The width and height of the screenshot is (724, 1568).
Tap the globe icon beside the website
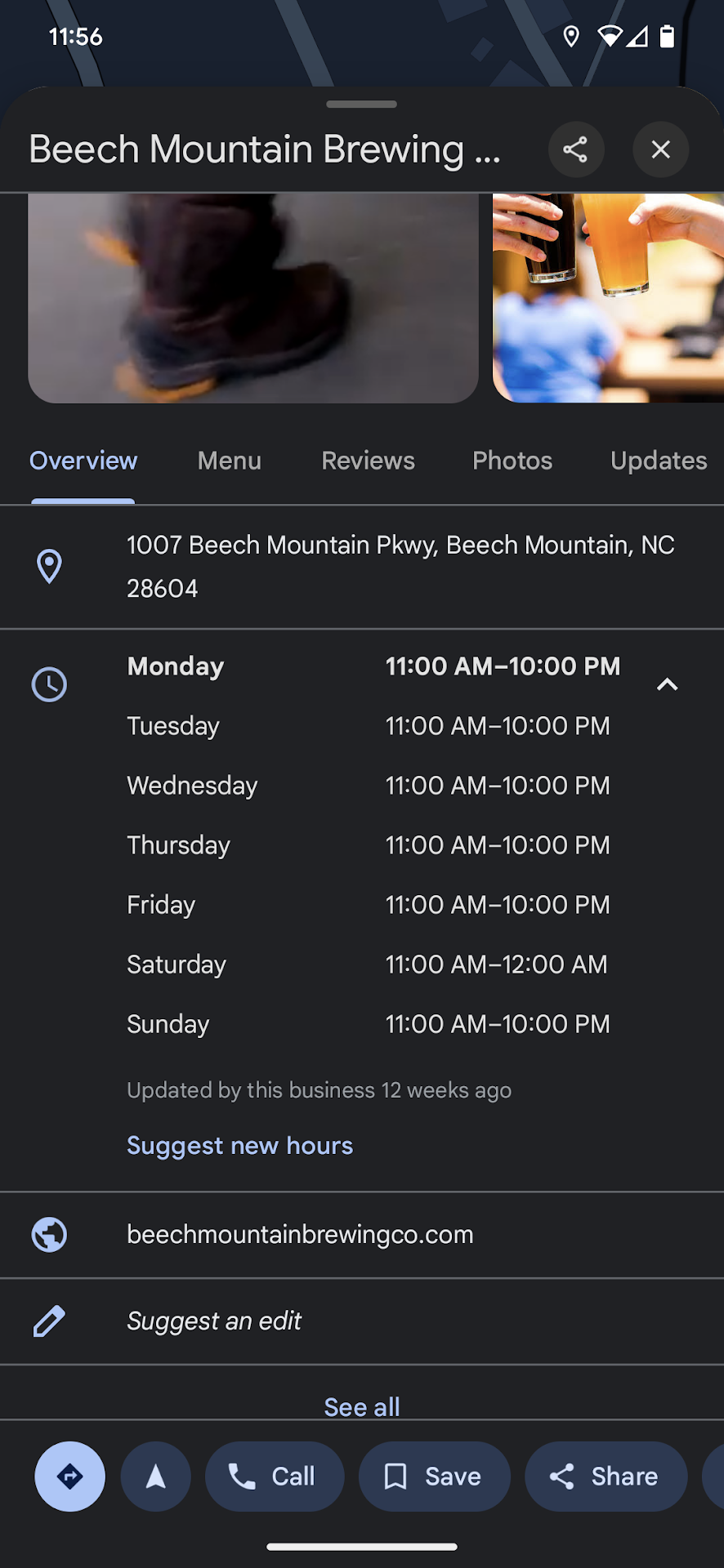[49, 1234]
